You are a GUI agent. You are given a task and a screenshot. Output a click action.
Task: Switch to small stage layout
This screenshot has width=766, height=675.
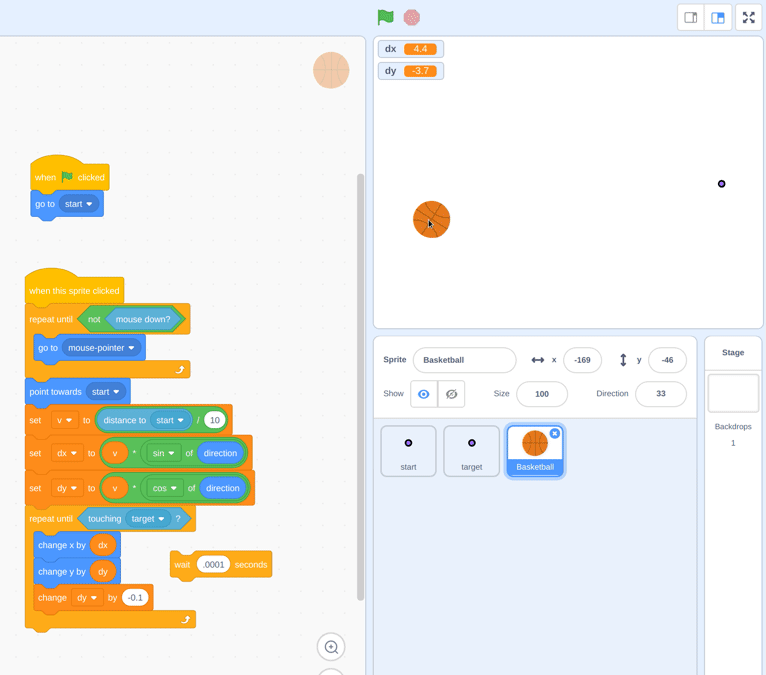pyautogui.click(x=691, y=18)
